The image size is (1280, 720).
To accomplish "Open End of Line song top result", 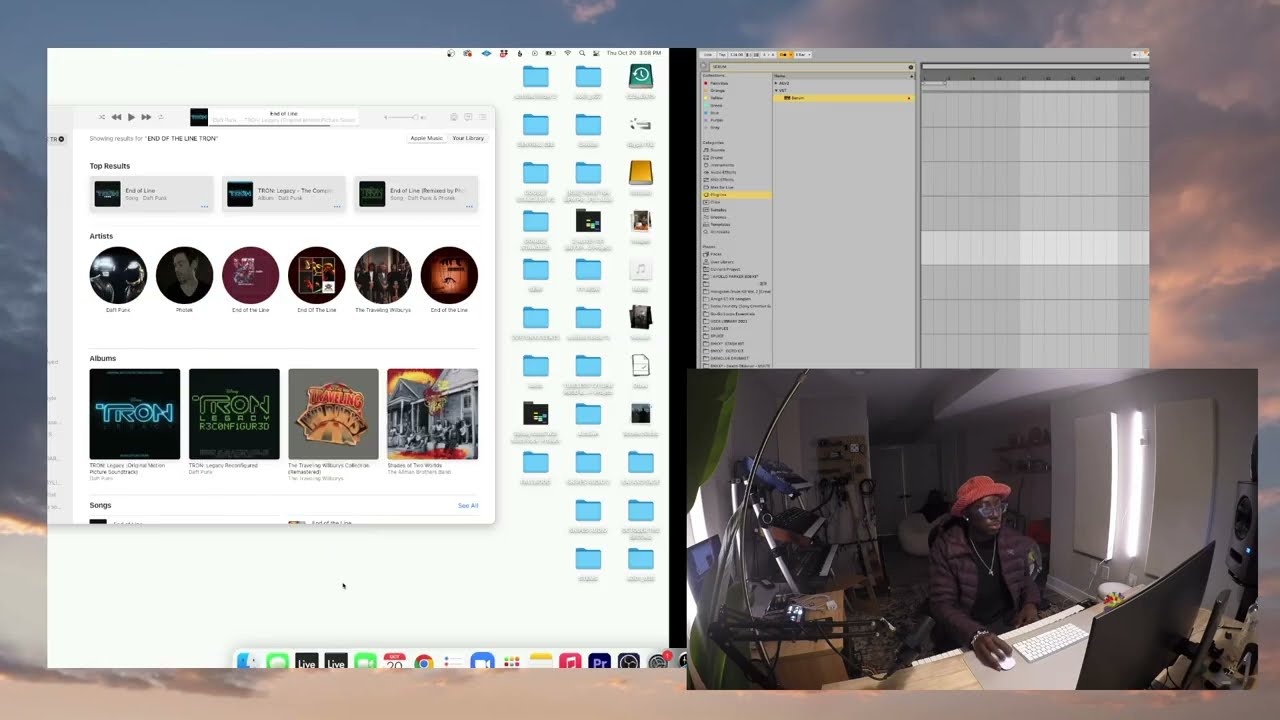I will pyautogui.click(x=151, y=193).
